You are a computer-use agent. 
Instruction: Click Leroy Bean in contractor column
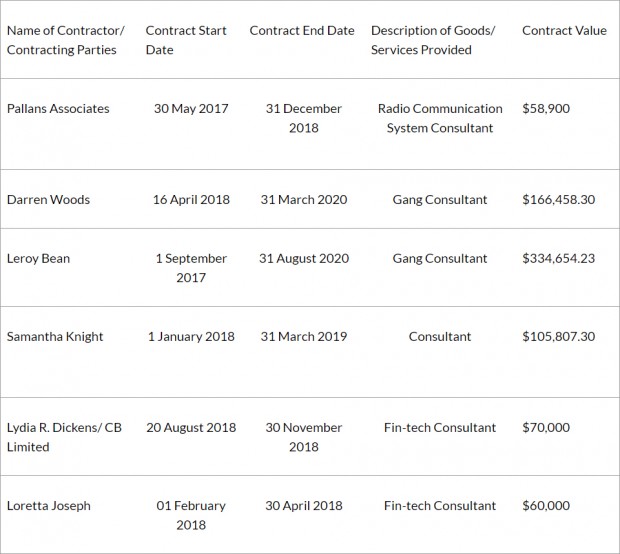pos(38,258)
